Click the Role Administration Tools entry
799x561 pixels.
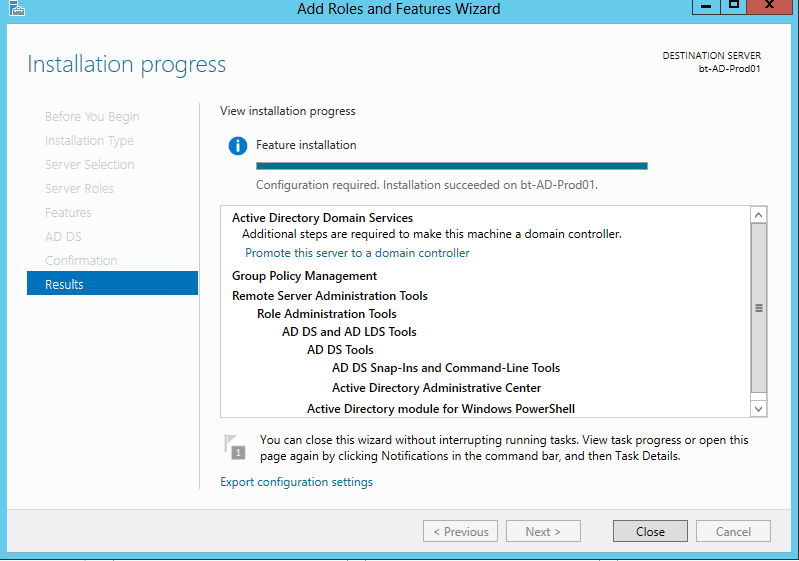point(327,314)
